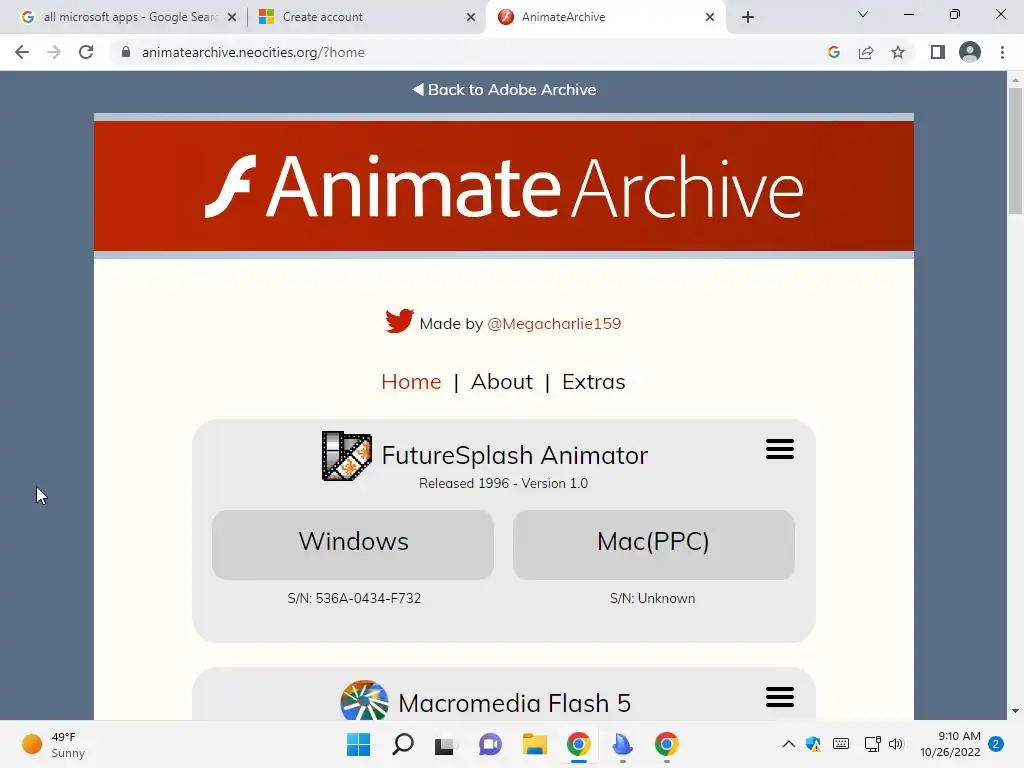
Task: Download FutureSplash Animator for Mac(PPC)
Action: tap(654, 545)
